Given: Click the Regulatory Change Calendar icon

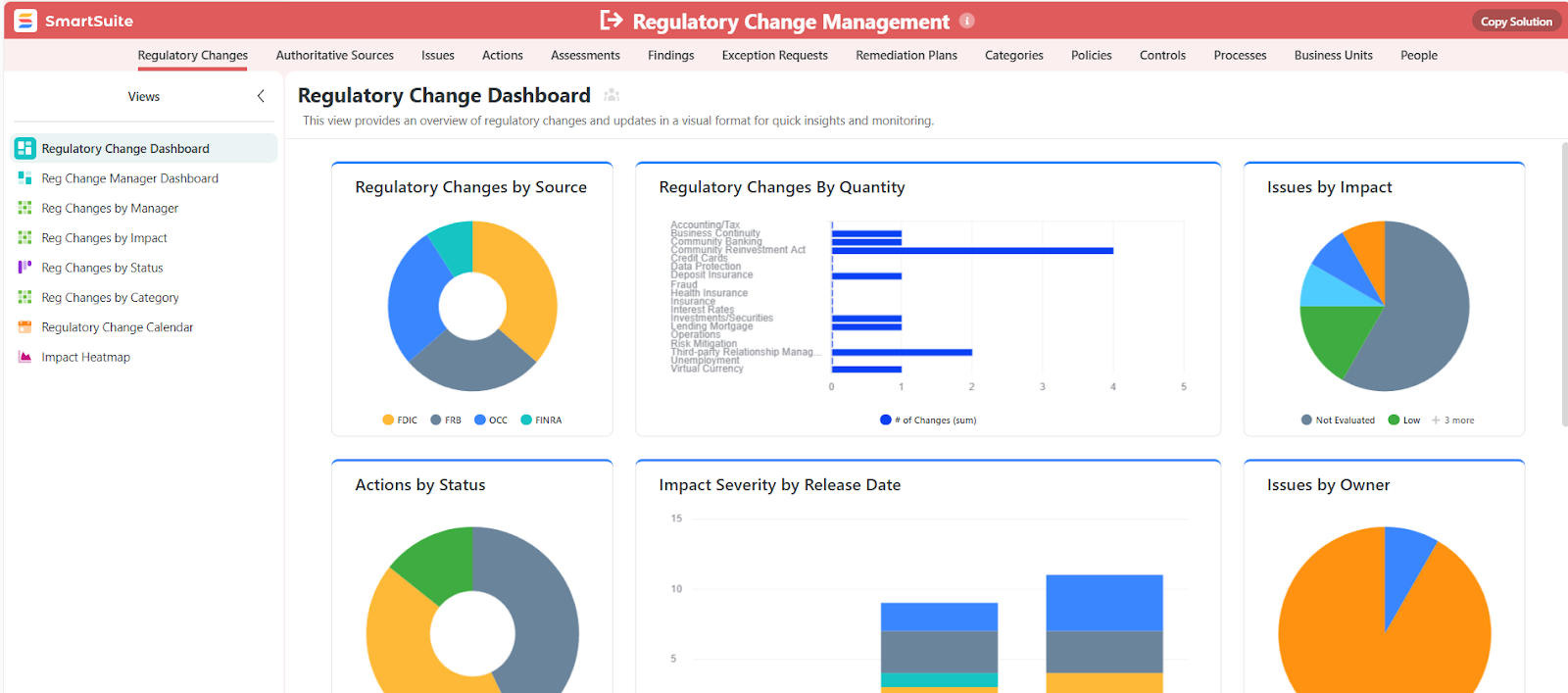Looking at the screenshot, I should [24, 326].
